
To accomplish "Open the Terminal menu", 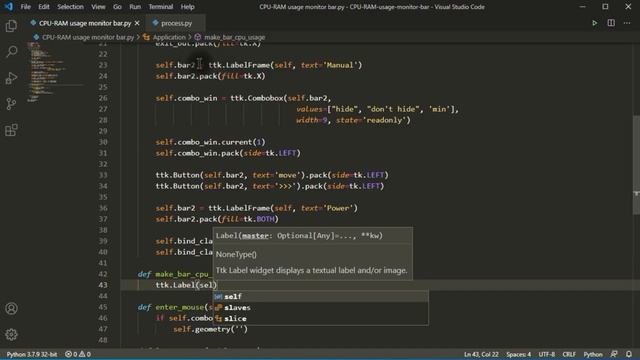I will 160,7.
